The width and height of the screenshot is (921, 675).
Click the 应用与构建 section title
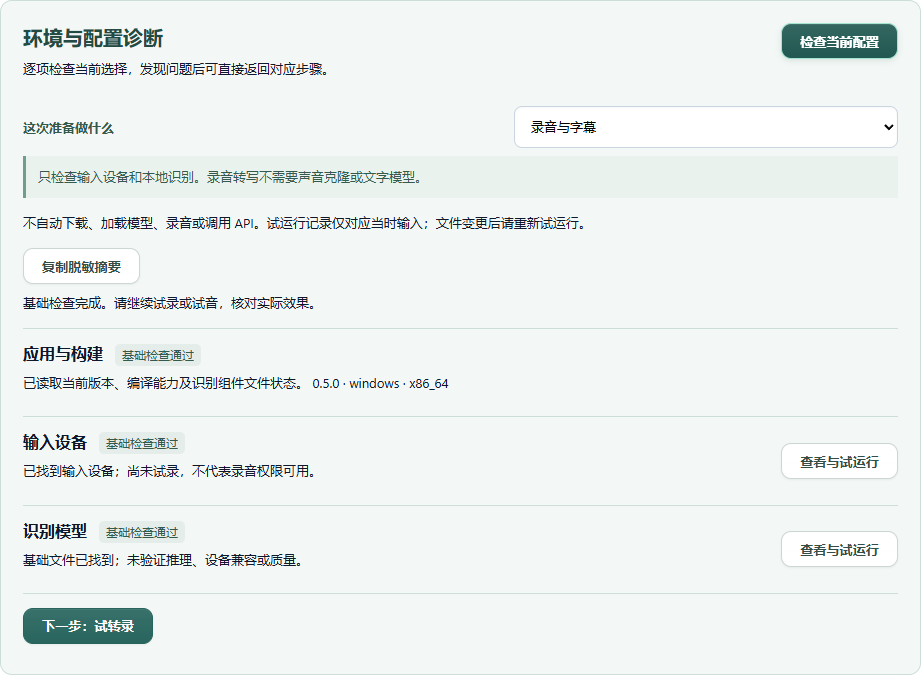[x=63, y=354]
